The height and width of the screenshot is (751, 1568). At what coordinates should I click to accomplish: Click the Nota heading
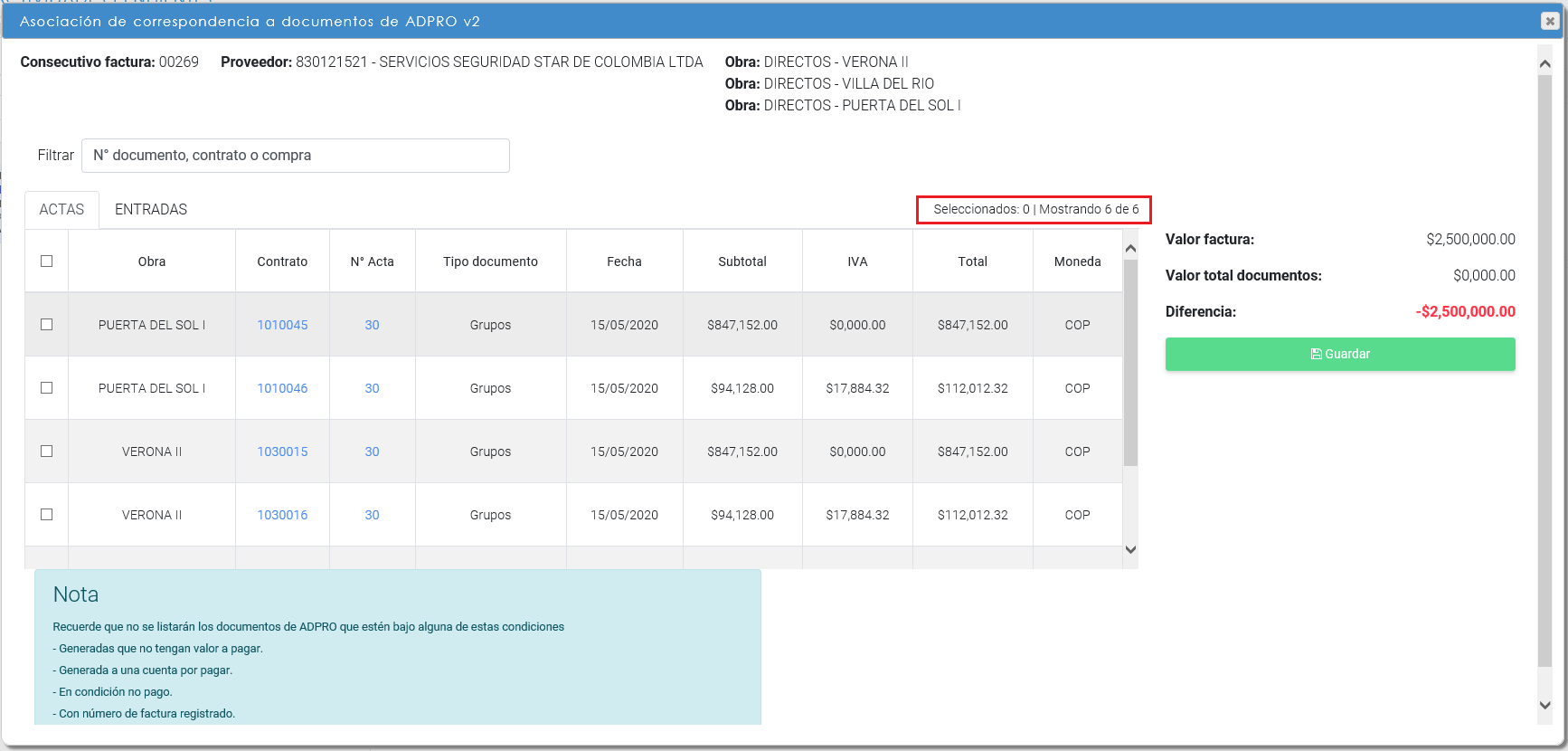click(x=76, y=594)
